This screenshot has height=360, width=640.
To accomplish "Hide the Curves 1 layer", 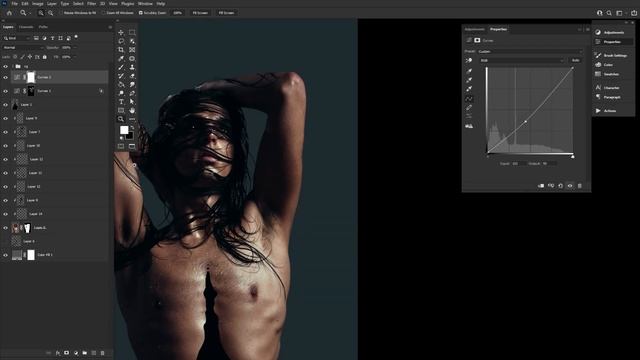I will [x=5, y=91].
